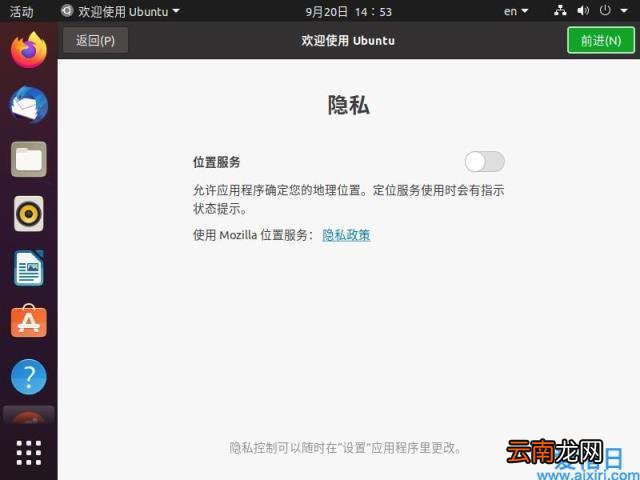Image resolution: width=640 pixels, height=480 pixels.
Task: Open the Files manager dock icon
Action: point(29,159)
